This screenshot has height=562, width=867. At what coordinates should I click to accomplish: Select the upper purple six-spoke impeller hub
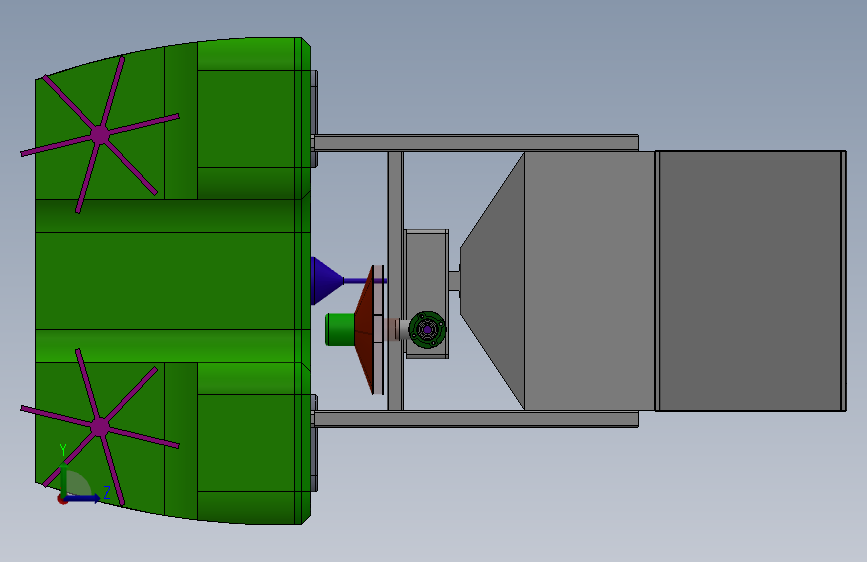pyautogui.click(x=100, y=134)
